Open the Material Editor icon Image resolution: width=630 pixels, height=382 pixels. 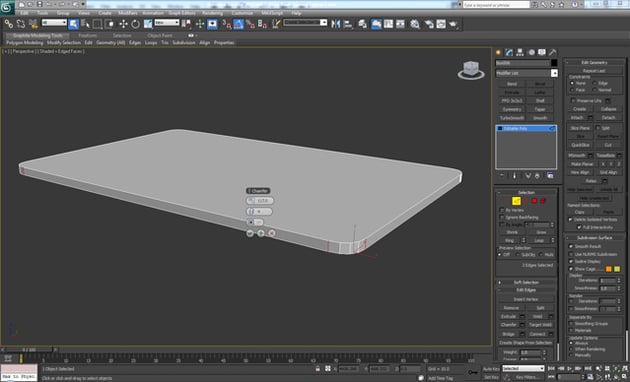pos(415,24)
